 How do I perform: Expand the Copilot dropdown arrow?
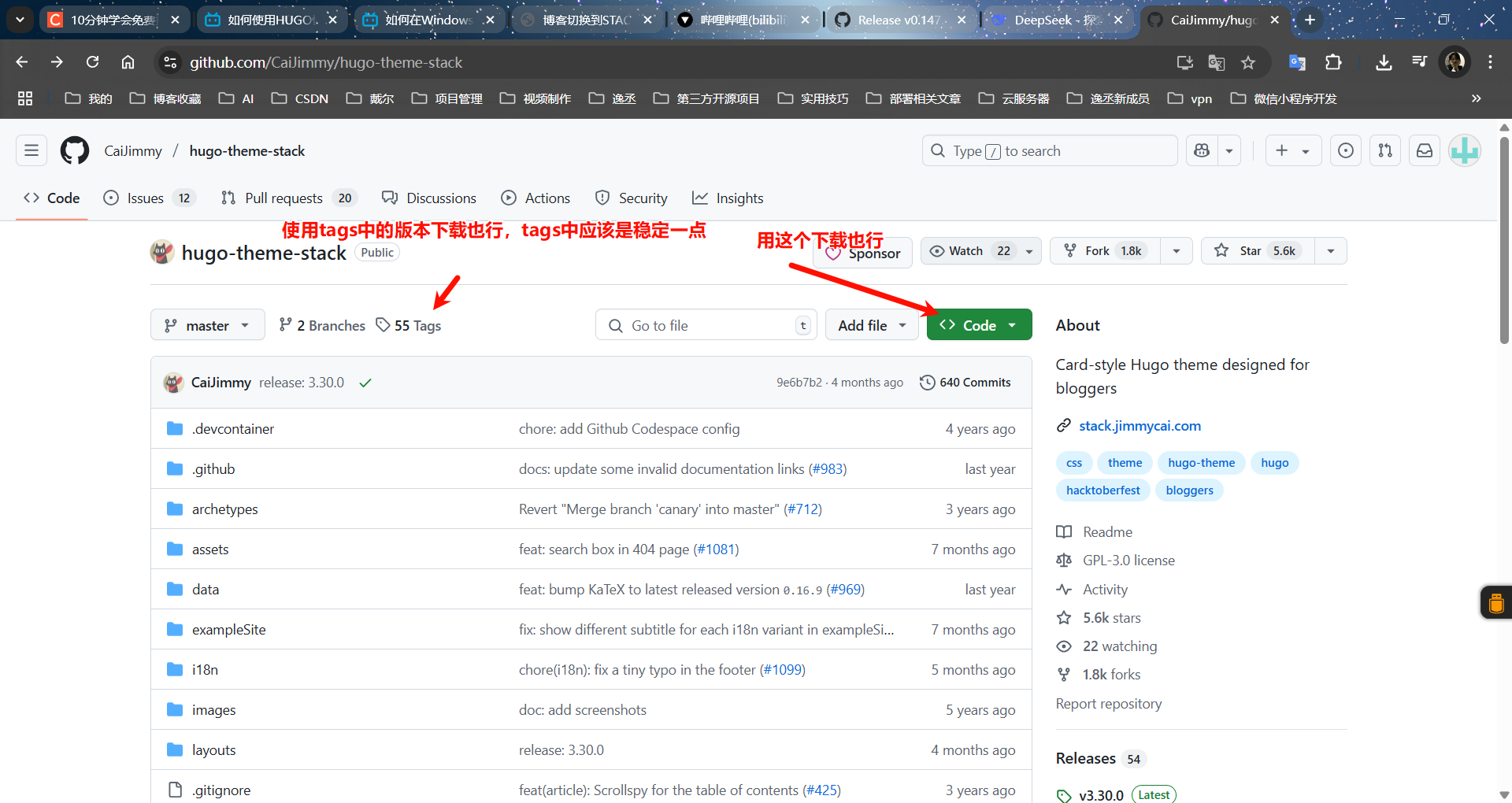coord(1229,150)
